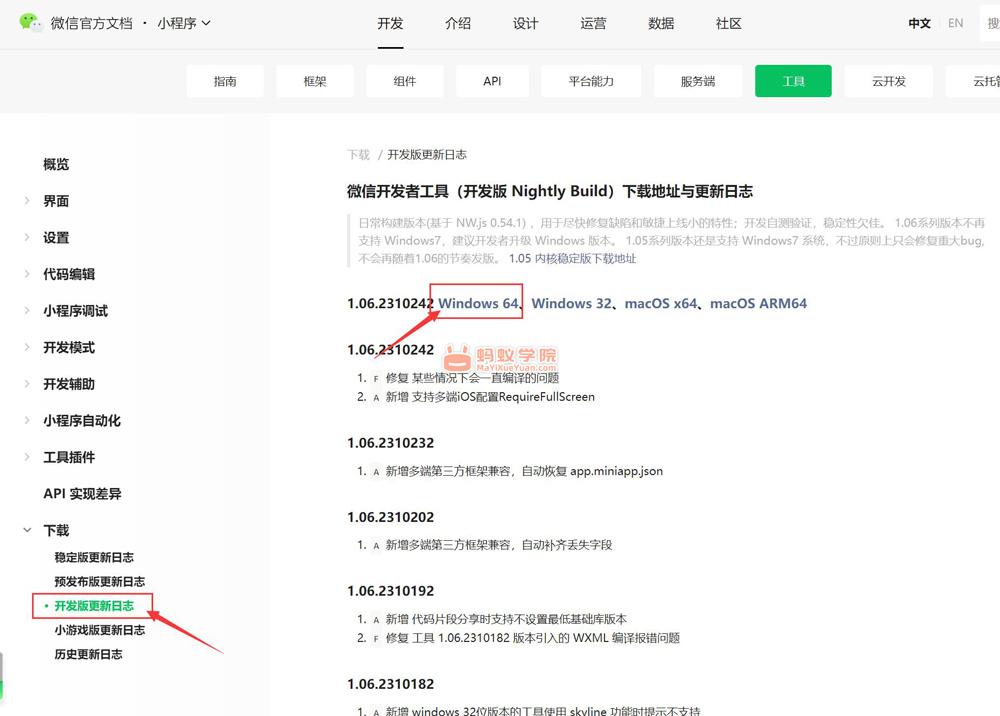Download the macOS x64 build
1000x716 pixels.
pyautogui.click(x=661, y=303)
